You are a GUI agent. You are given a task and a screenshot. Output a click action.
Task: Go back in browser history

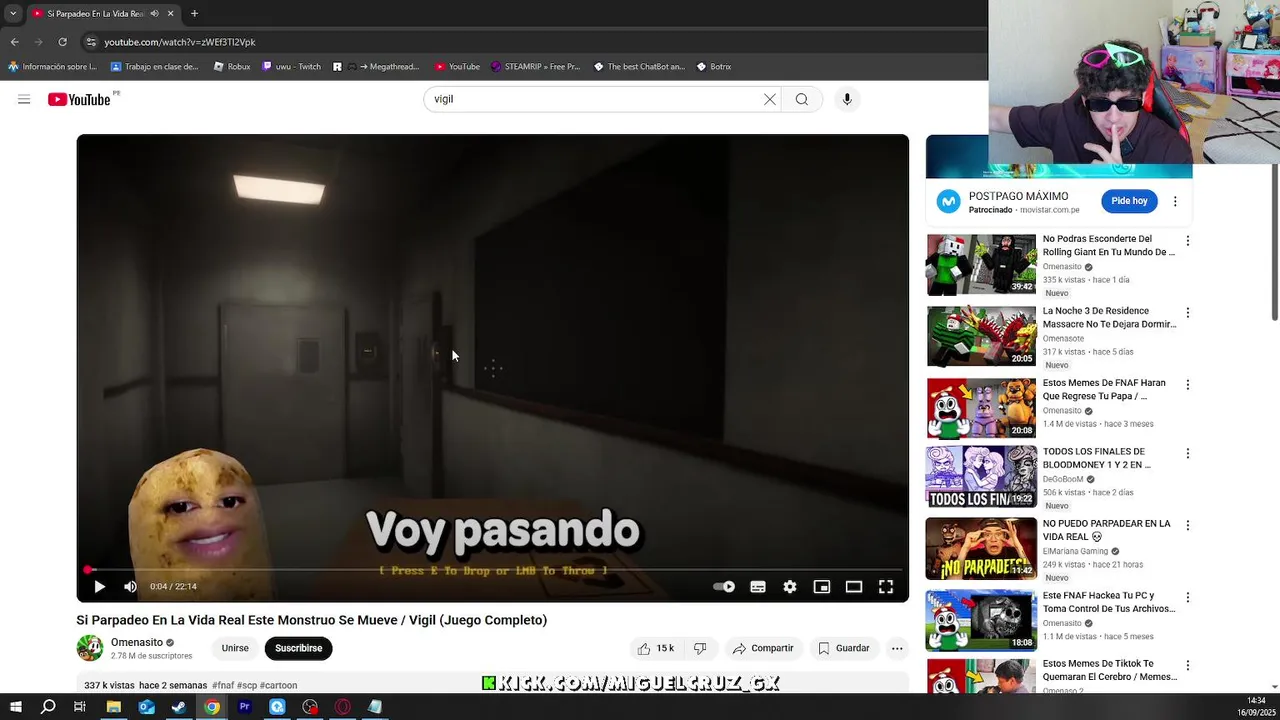tap(14, 42)
